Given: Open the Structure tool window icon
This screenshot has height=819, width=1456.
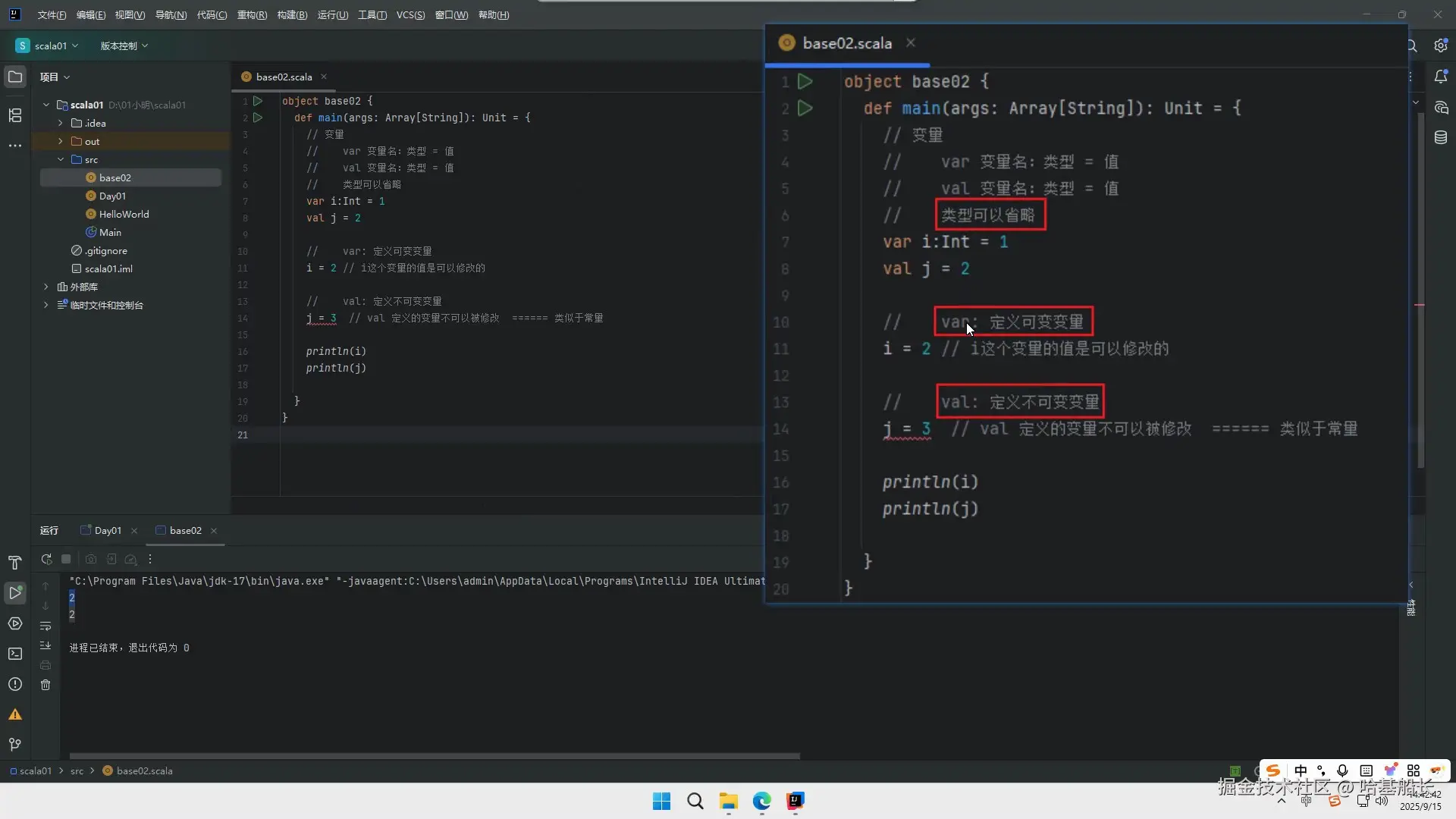Looking at the screenshot, I should click(15, 115).
